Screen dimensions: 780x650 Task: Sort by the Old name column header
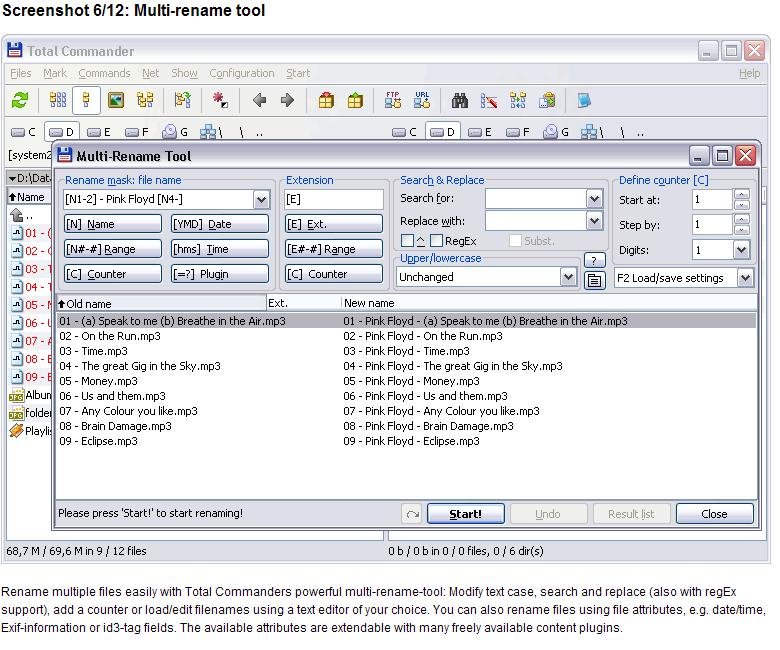point(161,303)
